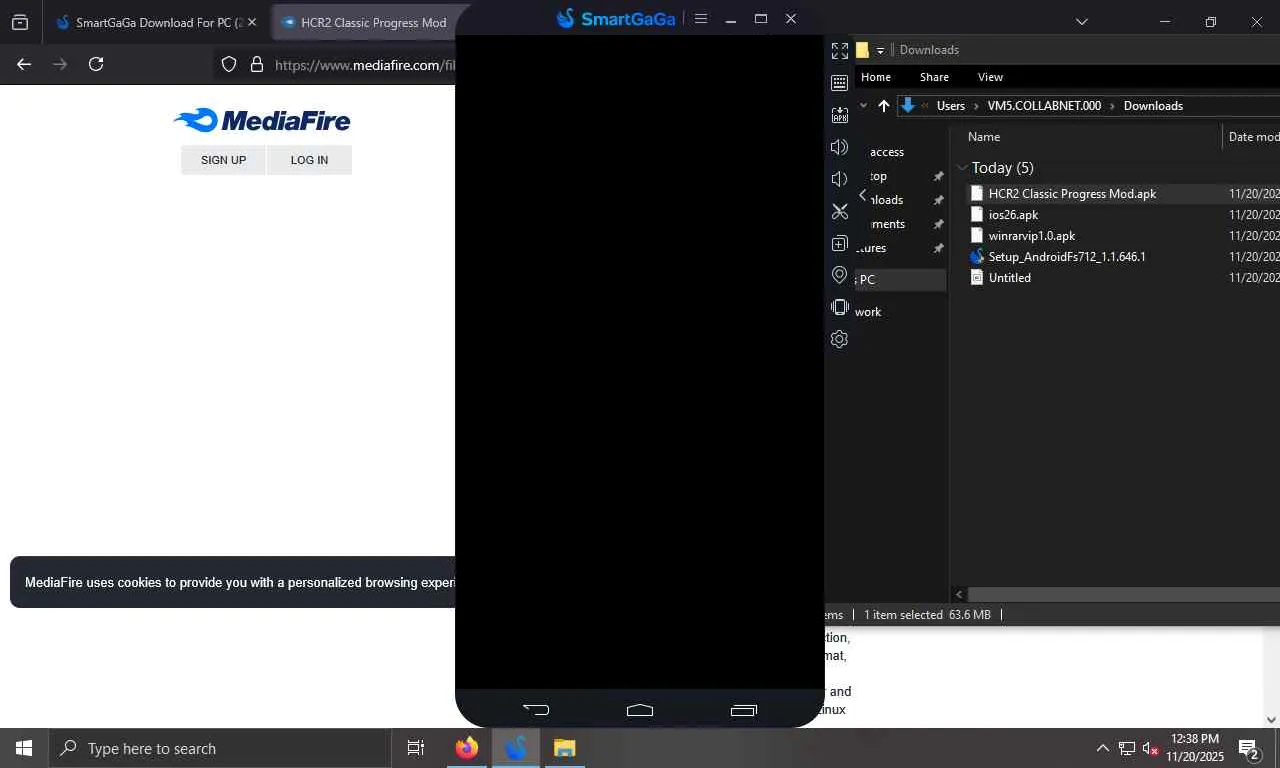Click the site security padlock icon

(x=257, y=64)
